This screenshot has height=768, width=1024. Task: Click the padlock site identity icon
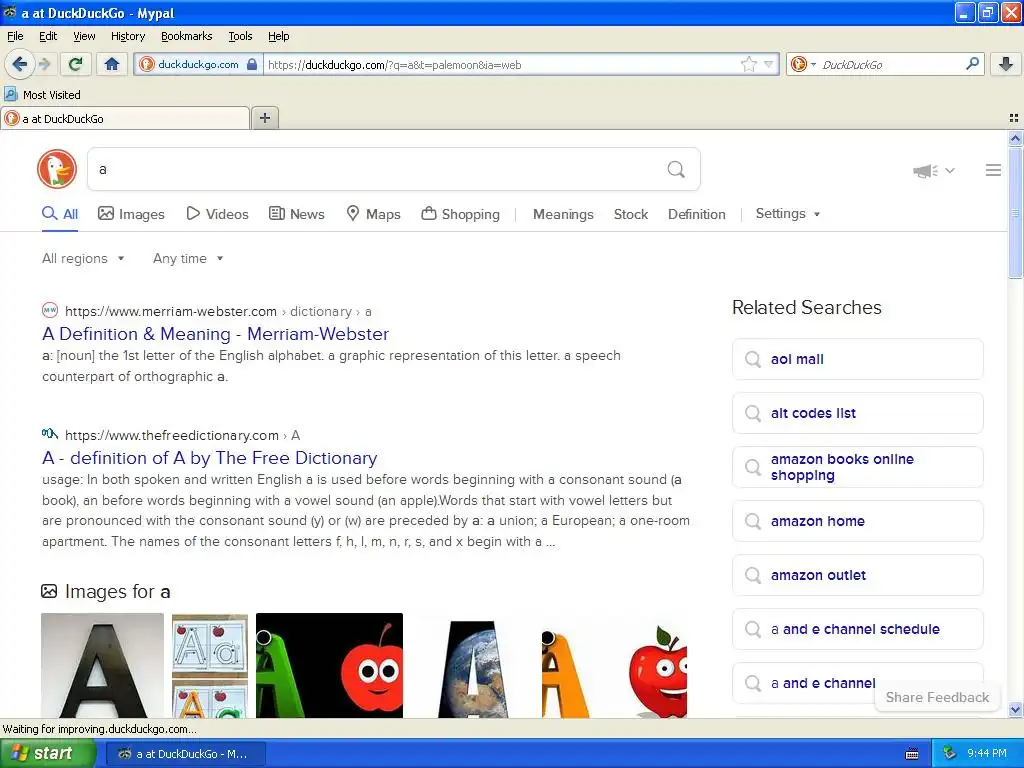pos(252,64)
